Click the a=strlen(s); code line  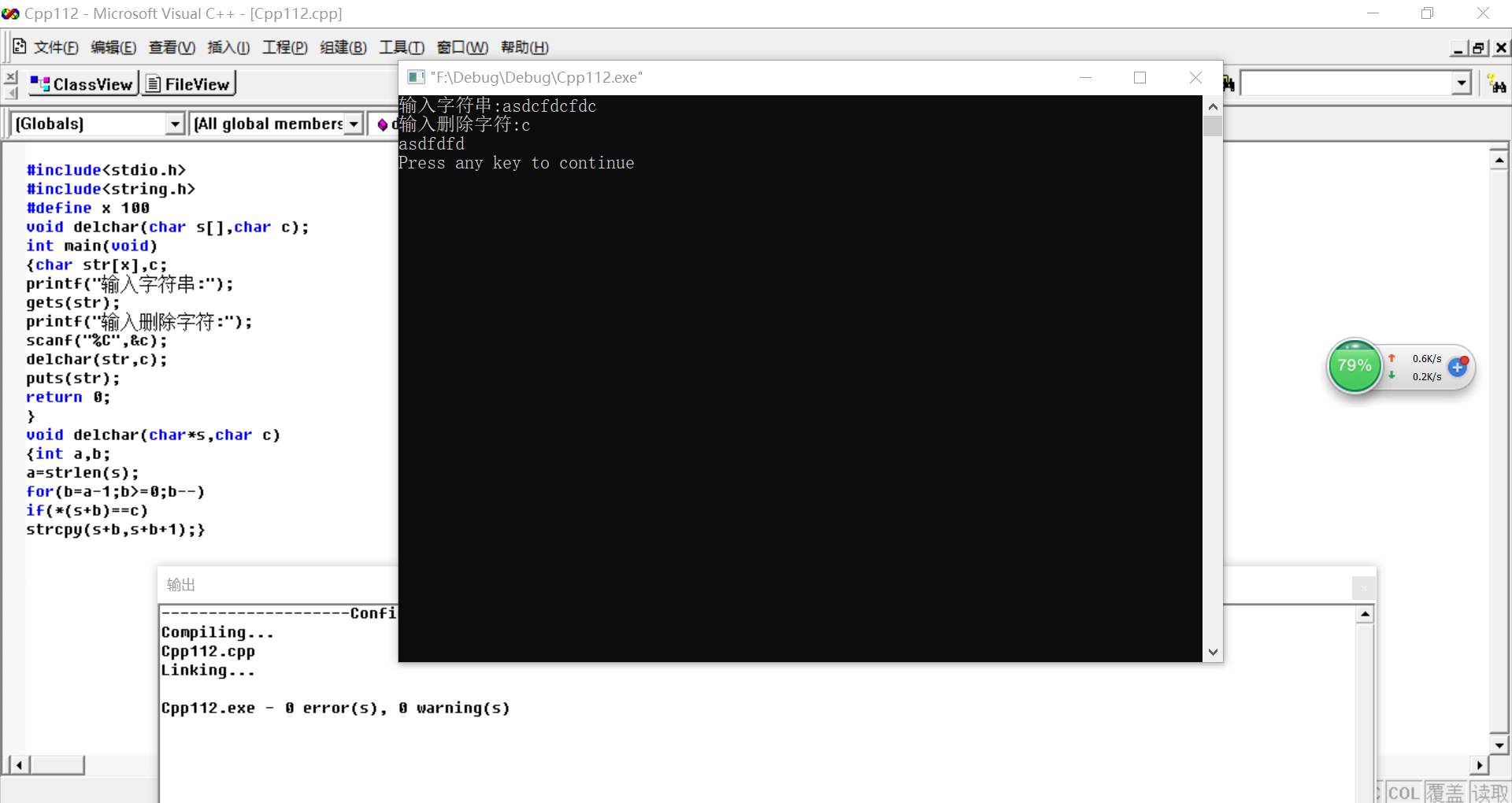[x=83, y=472]
